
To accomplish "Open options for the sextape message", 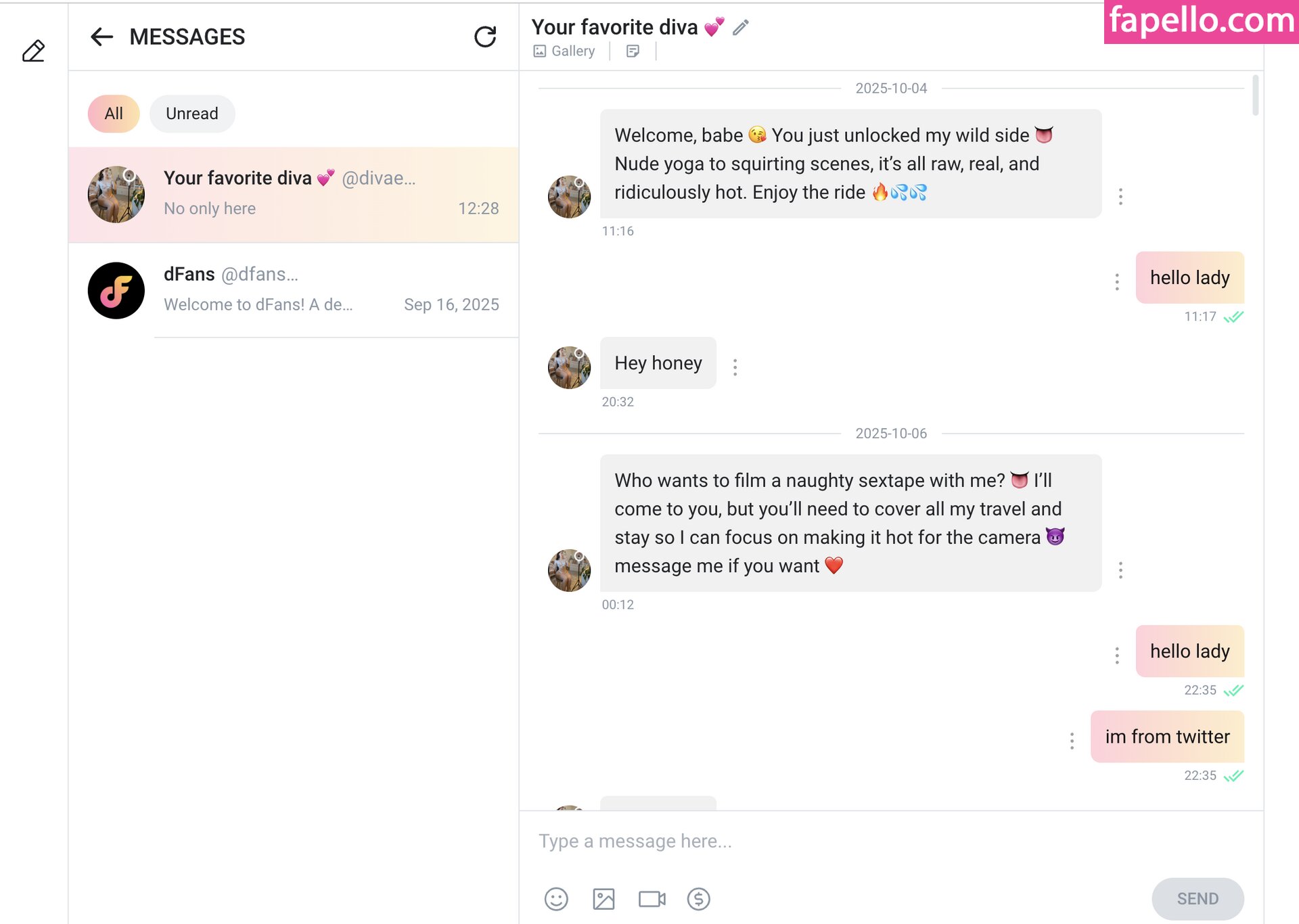I will point(1120,570).
